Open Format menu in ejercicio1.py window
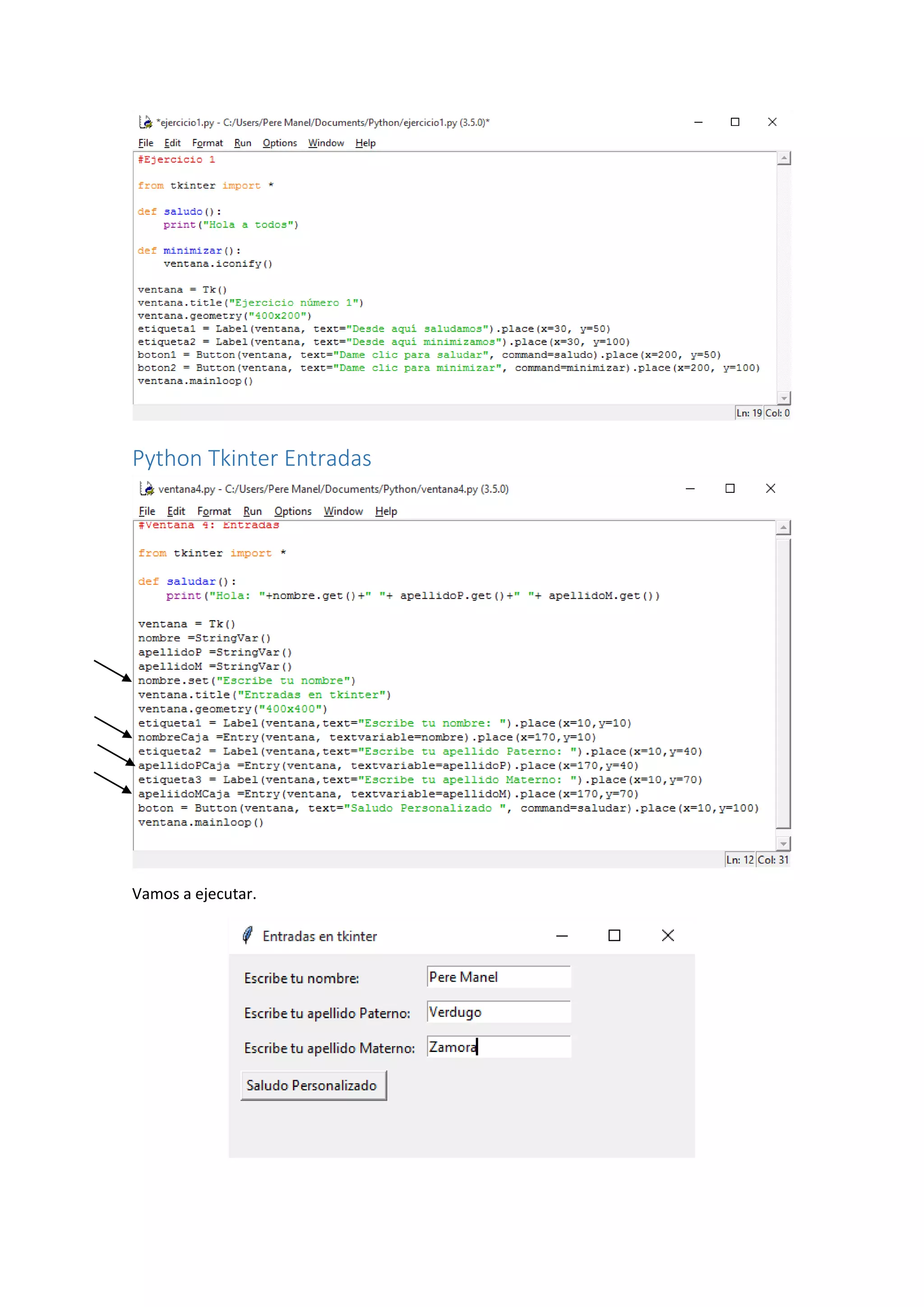Screen dimensions: 924x1307 point(207,143)
